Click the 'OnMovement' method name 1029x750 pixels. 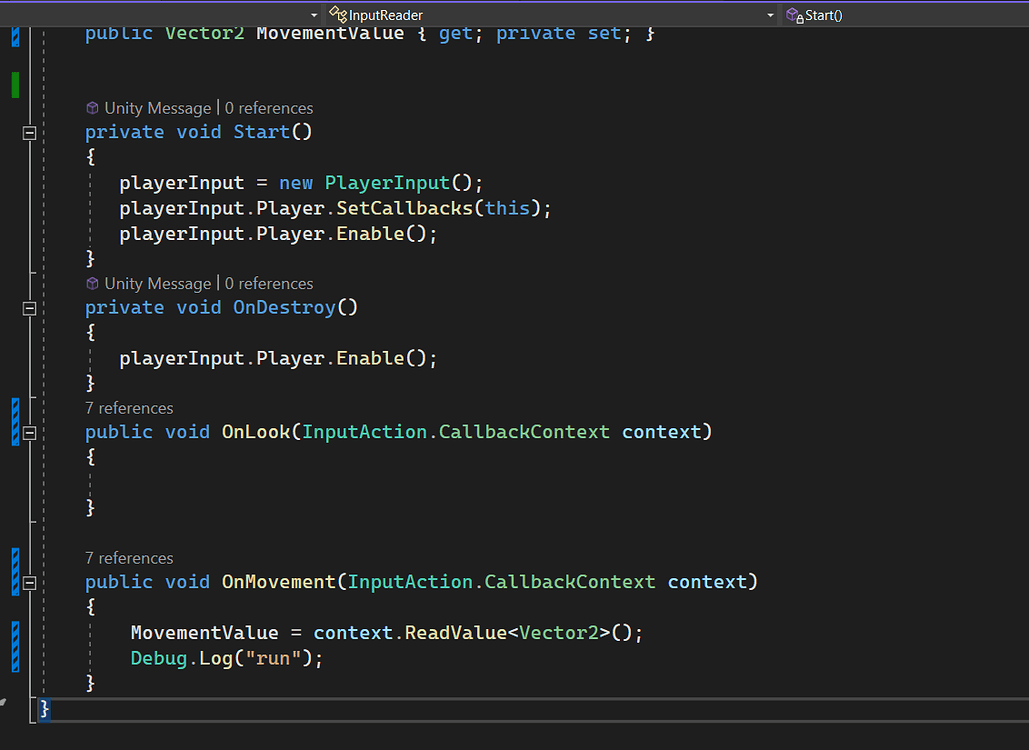(x=279, y=582)
